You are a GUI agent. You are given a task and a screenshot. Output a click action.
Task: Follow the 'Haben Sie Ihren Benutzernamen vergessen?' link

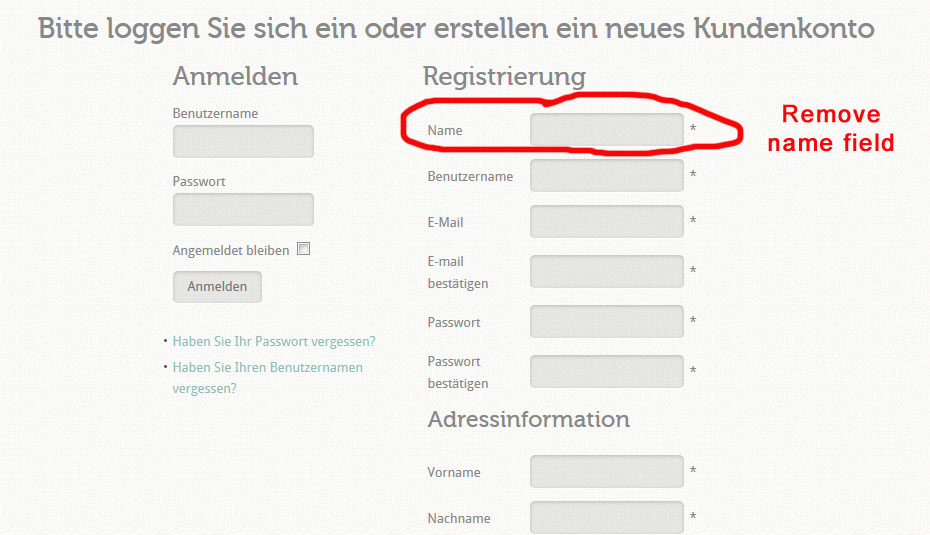coord(267,367)
